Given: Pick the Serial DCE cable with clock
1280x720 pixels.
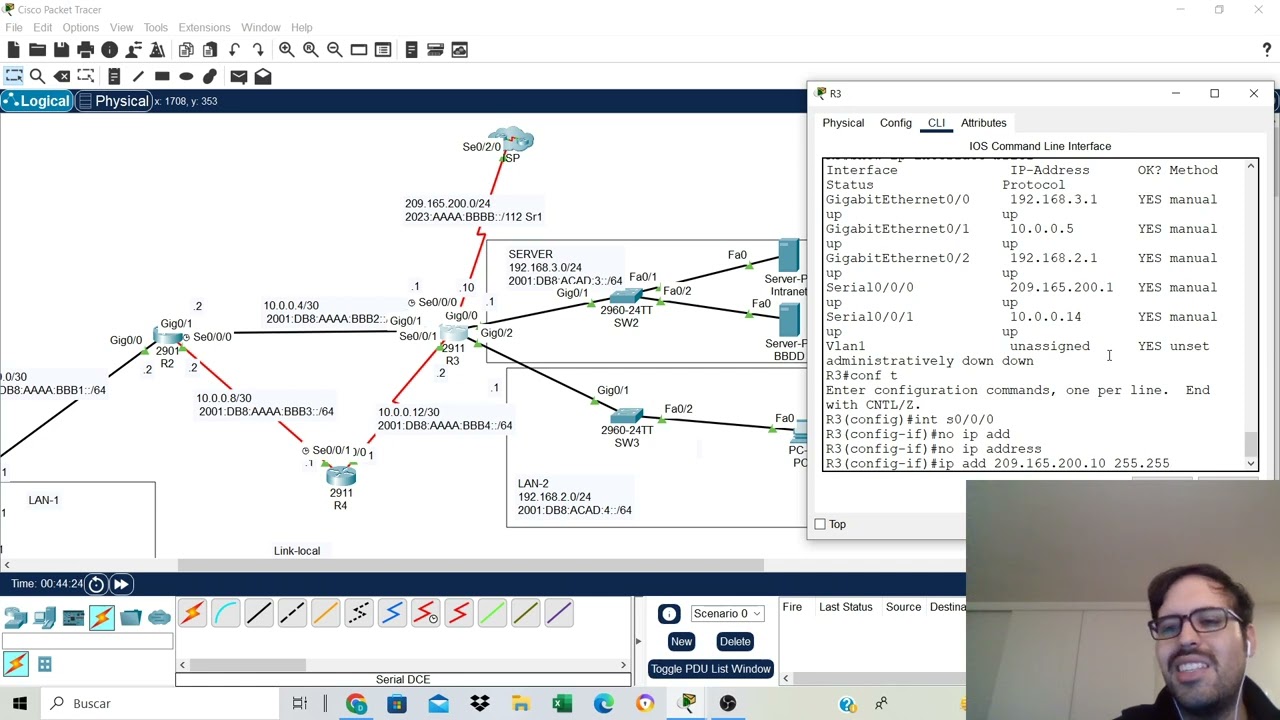Looking at the screenshot, I should point(425,613).
